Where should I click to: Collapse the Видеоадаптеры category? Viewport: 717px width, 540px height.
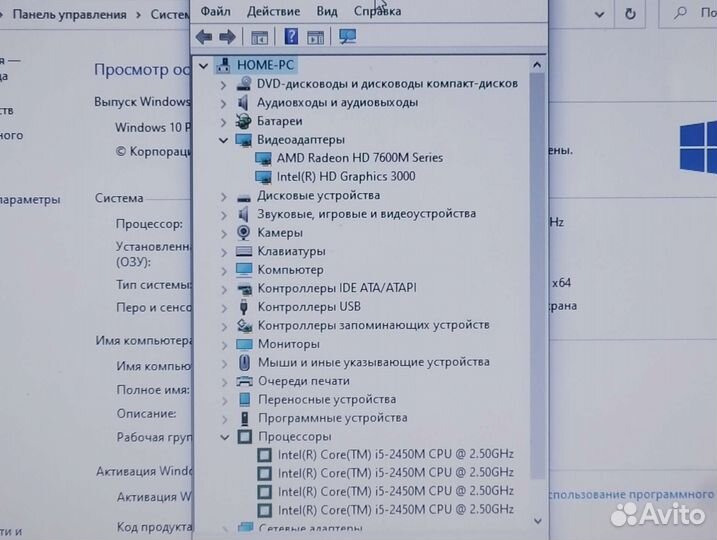pyautogui.click(x=223, y=140)
